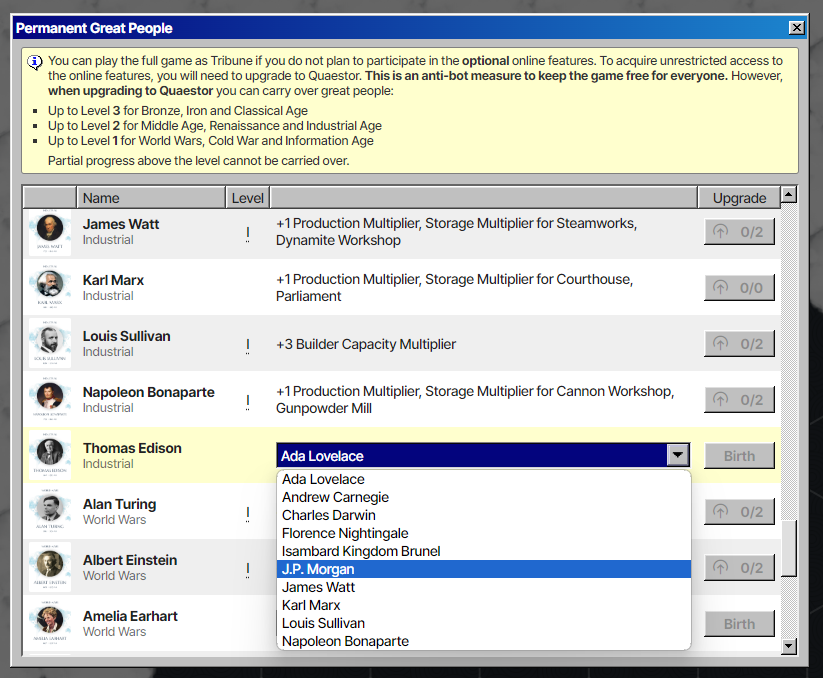Upgrade Louis Sullivan using 0/2 button
The height and width of the screenshot is (678, 823).
coord(739,344)
